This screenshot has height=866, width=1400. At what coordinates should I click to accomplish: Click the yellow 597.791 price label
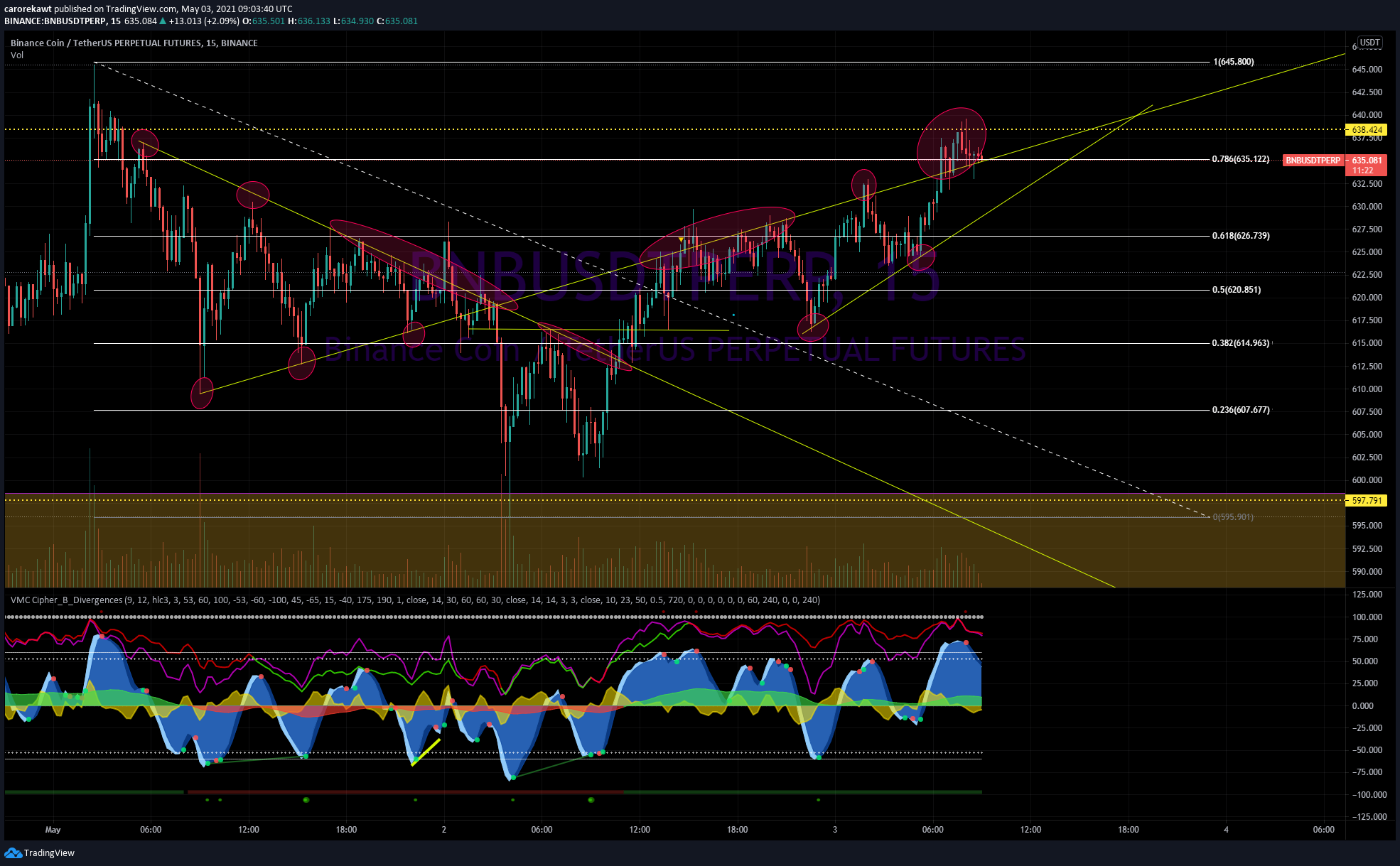pyautogui.click(x=1367, y=501)
